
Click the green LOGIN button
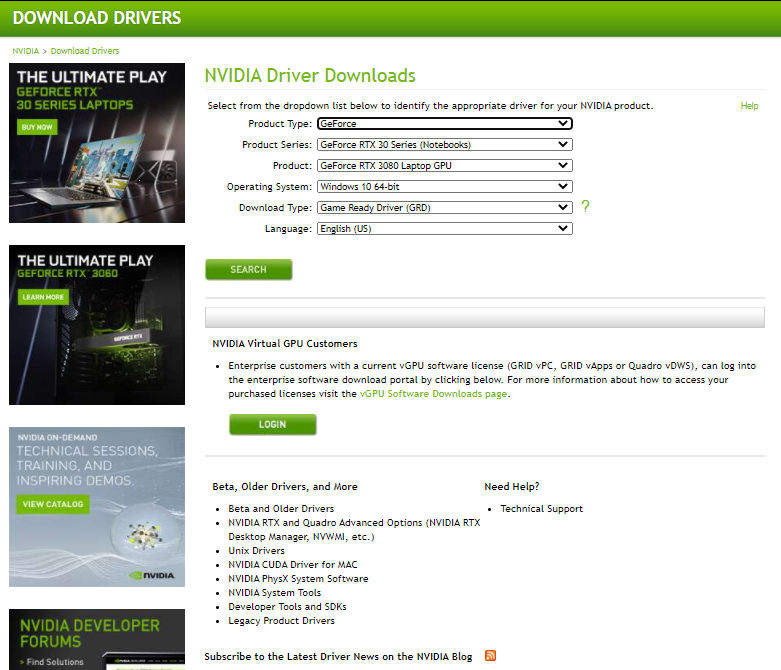[272, 424]
